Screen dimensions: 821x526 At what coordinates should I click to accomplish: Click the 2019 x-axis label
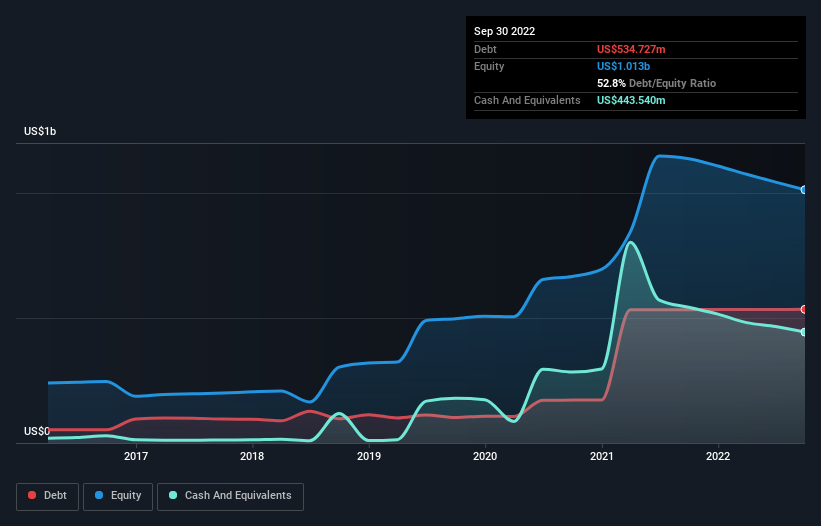click(369, 456)
